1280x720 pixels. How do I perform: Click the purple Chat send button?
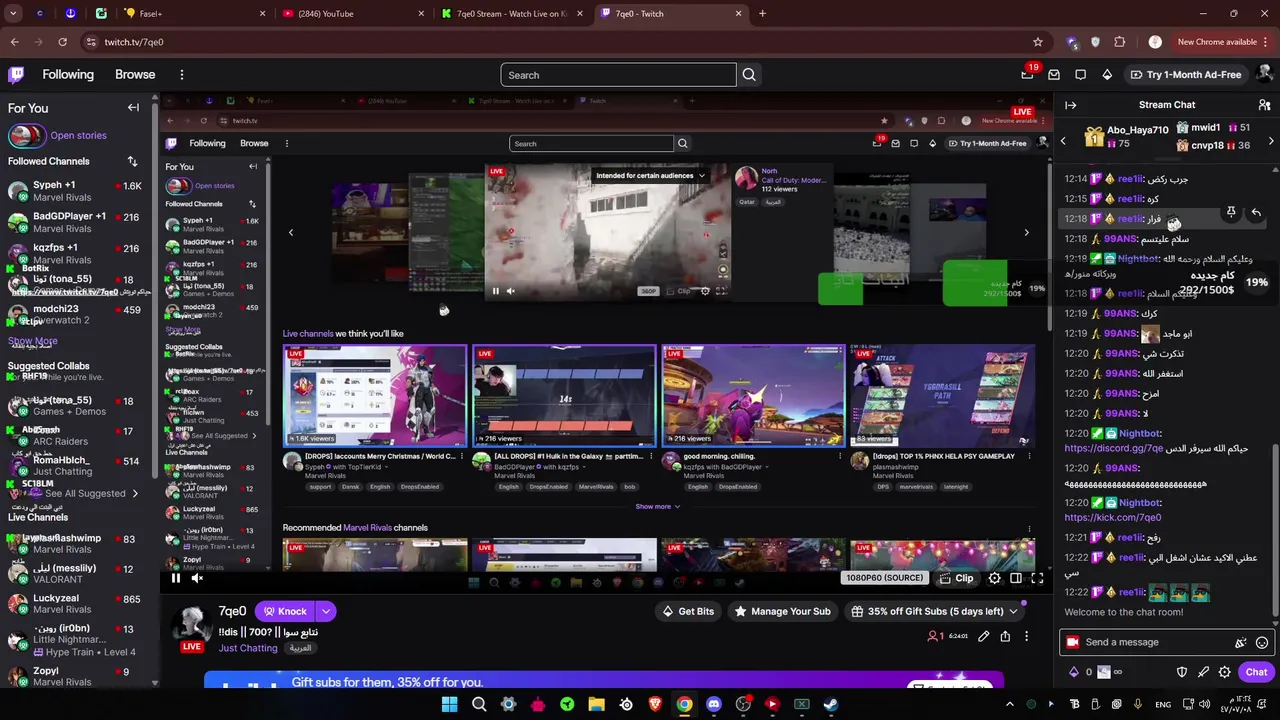(1256, 672)
